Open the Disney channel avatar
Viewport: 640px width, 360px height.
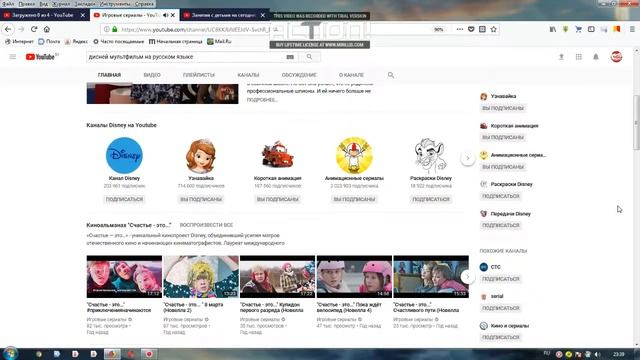coord(124,156)
